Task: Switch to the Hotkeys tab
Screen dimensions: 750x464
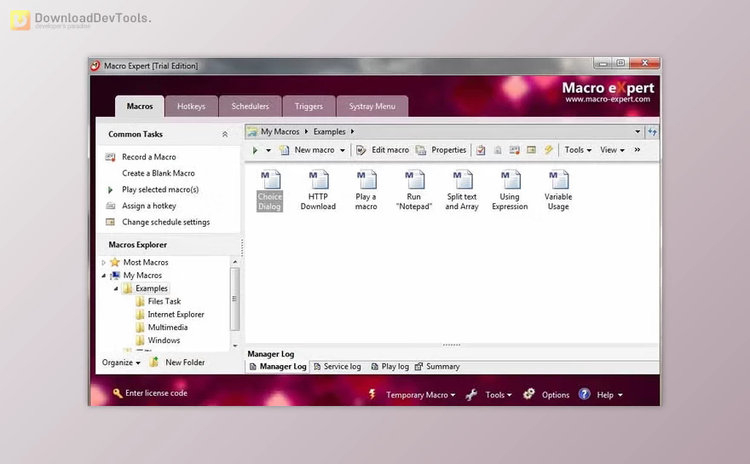Action: 191,106
